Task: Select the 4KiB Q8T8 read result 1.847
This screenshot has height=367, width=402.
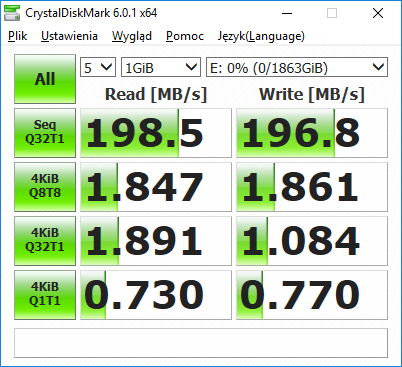Action: point(156,187)
